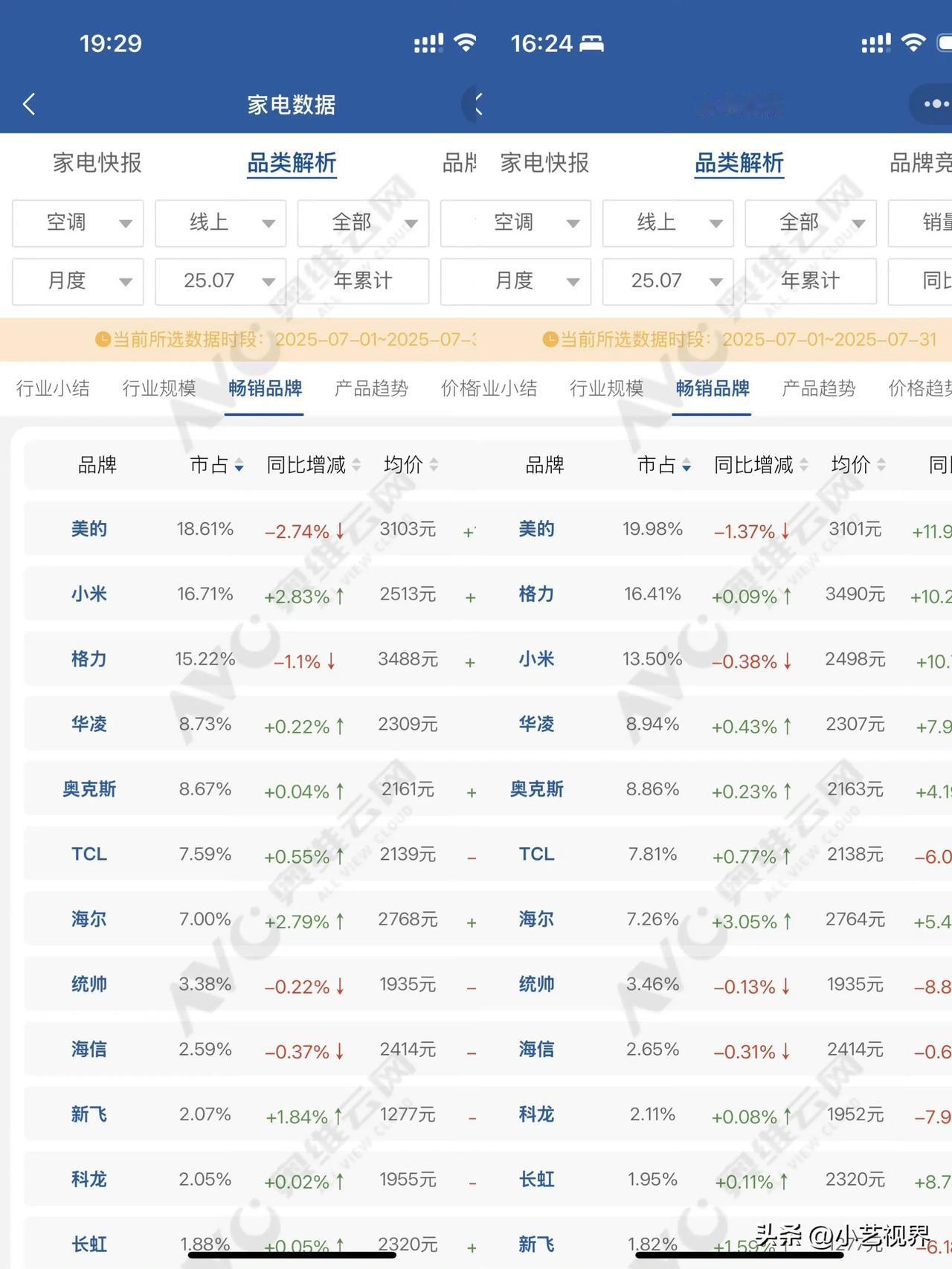Open 行业规模 sub-tab in right screenshot
This screenshot has height=1269, width=952.
pyautogui.click(x=607, y=388)
